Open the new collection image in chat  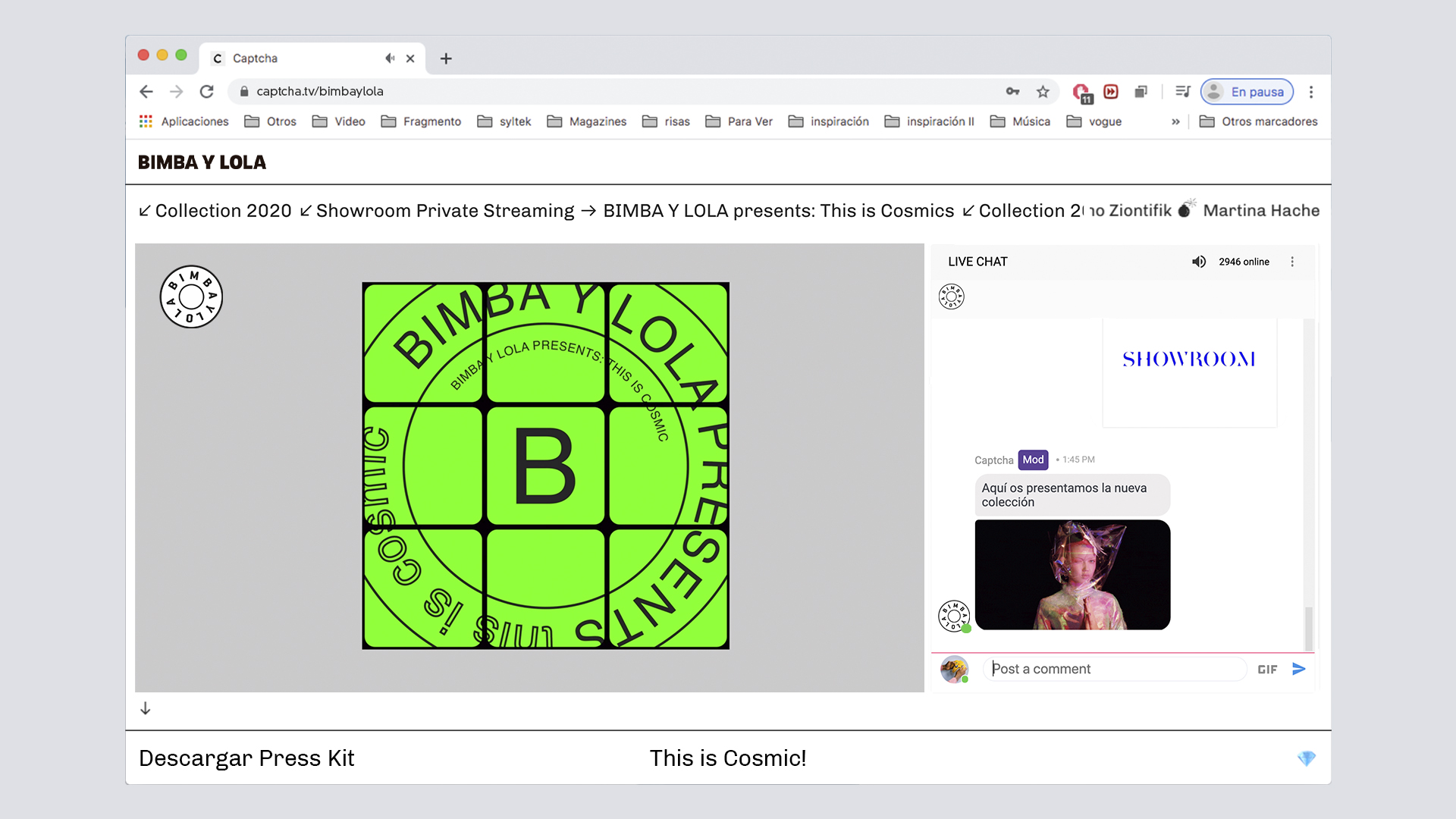(1072, 575)
